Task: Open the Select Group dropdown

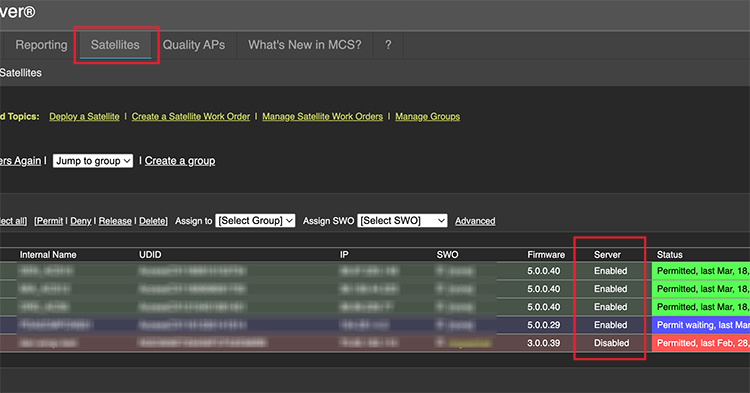Action: click(x=255, y=220)
